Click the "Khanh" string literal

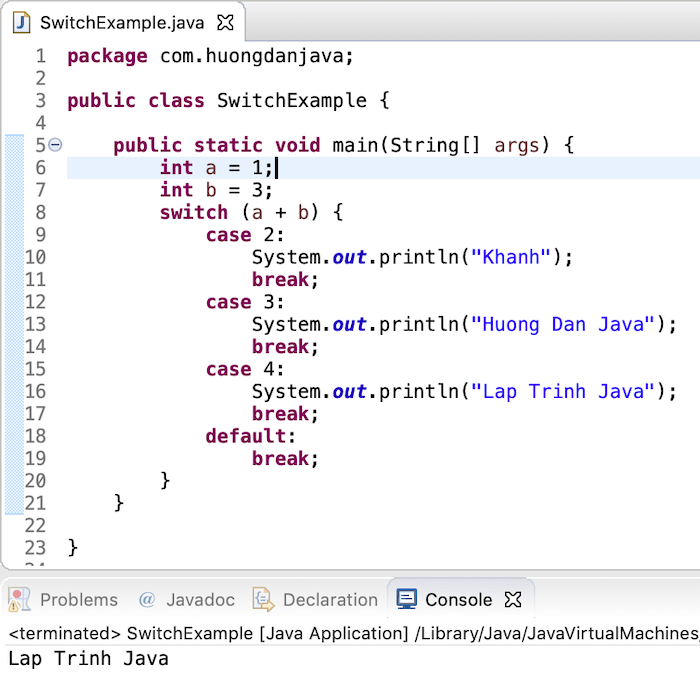coord(511,257)
